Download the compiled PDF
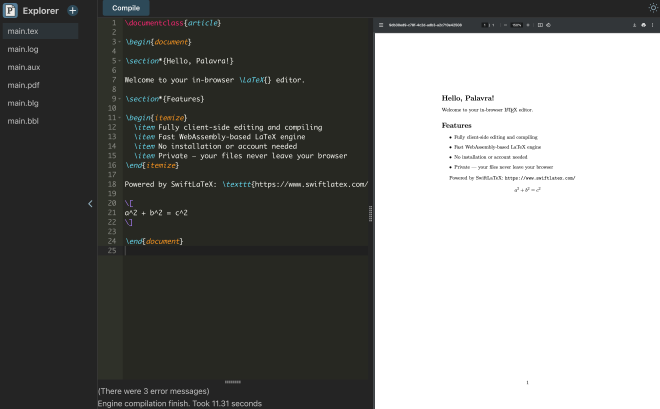660x409 pixels. [634, 24]
